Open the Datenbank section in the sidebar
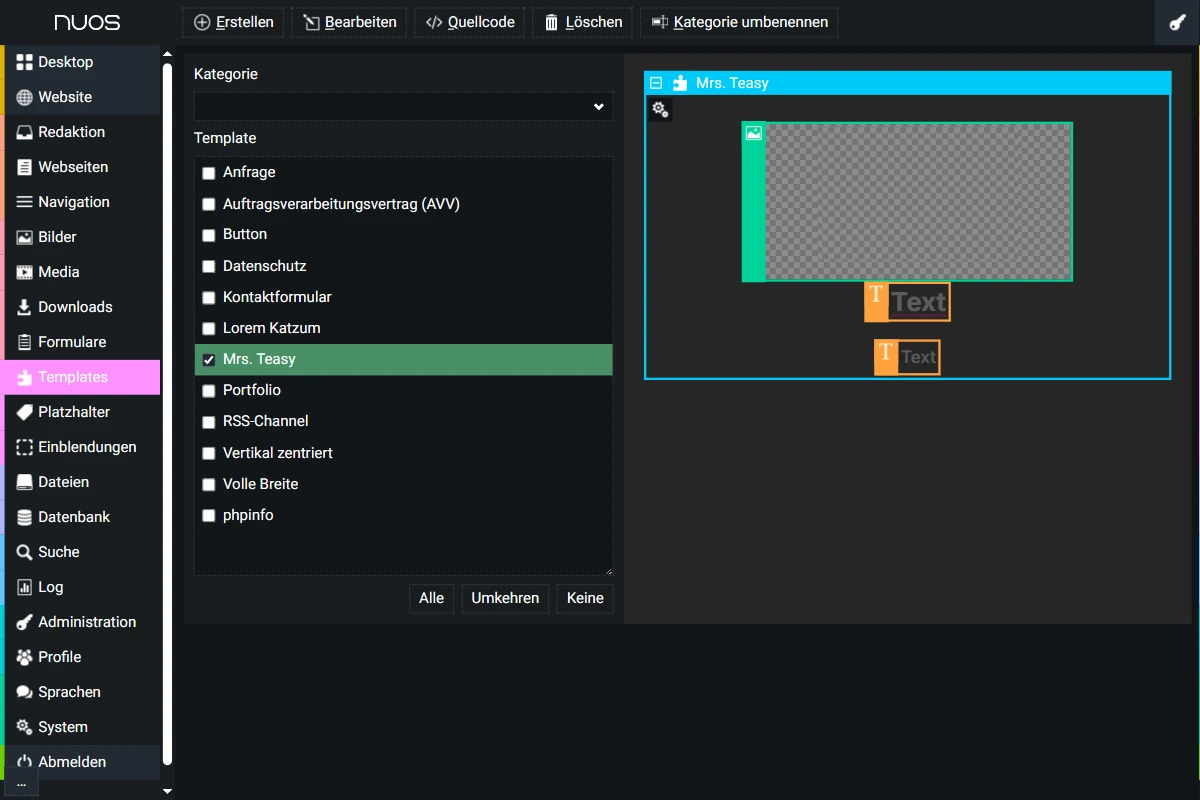This screenshot has width=1200, height=800. click(73, 517)
